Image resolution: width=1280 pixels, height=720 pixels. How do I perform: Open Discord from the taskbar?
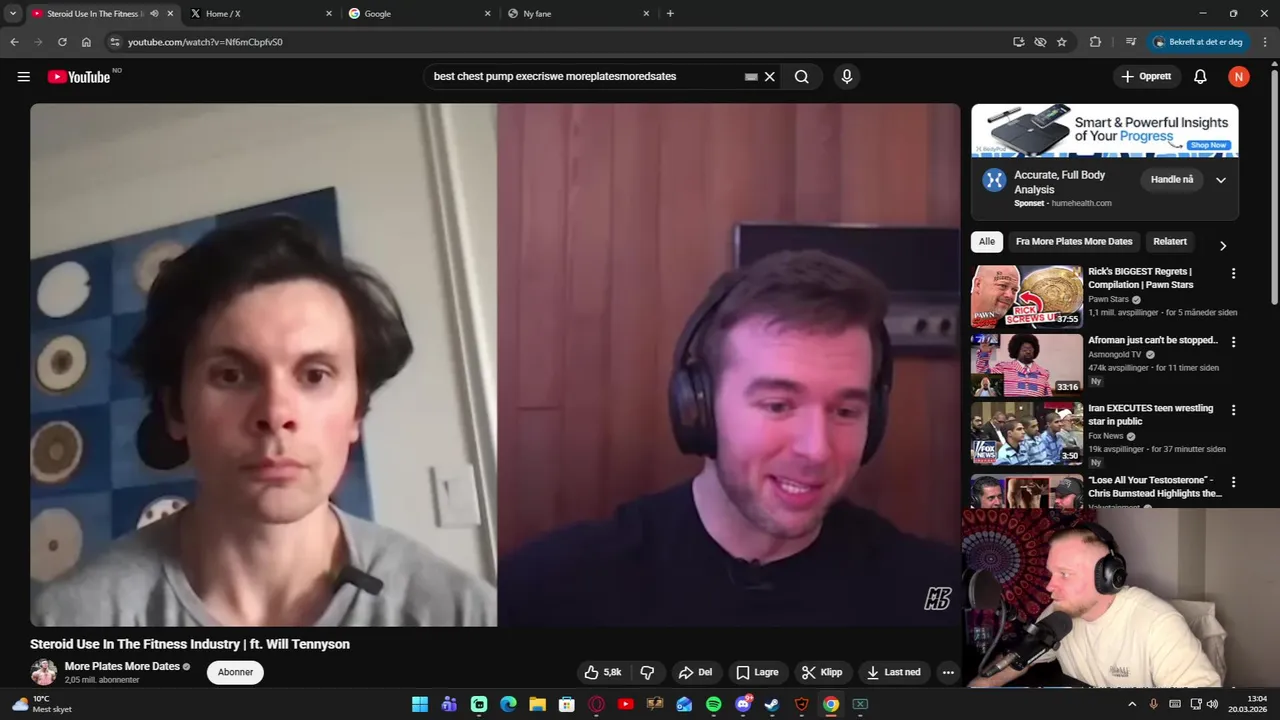743,704
